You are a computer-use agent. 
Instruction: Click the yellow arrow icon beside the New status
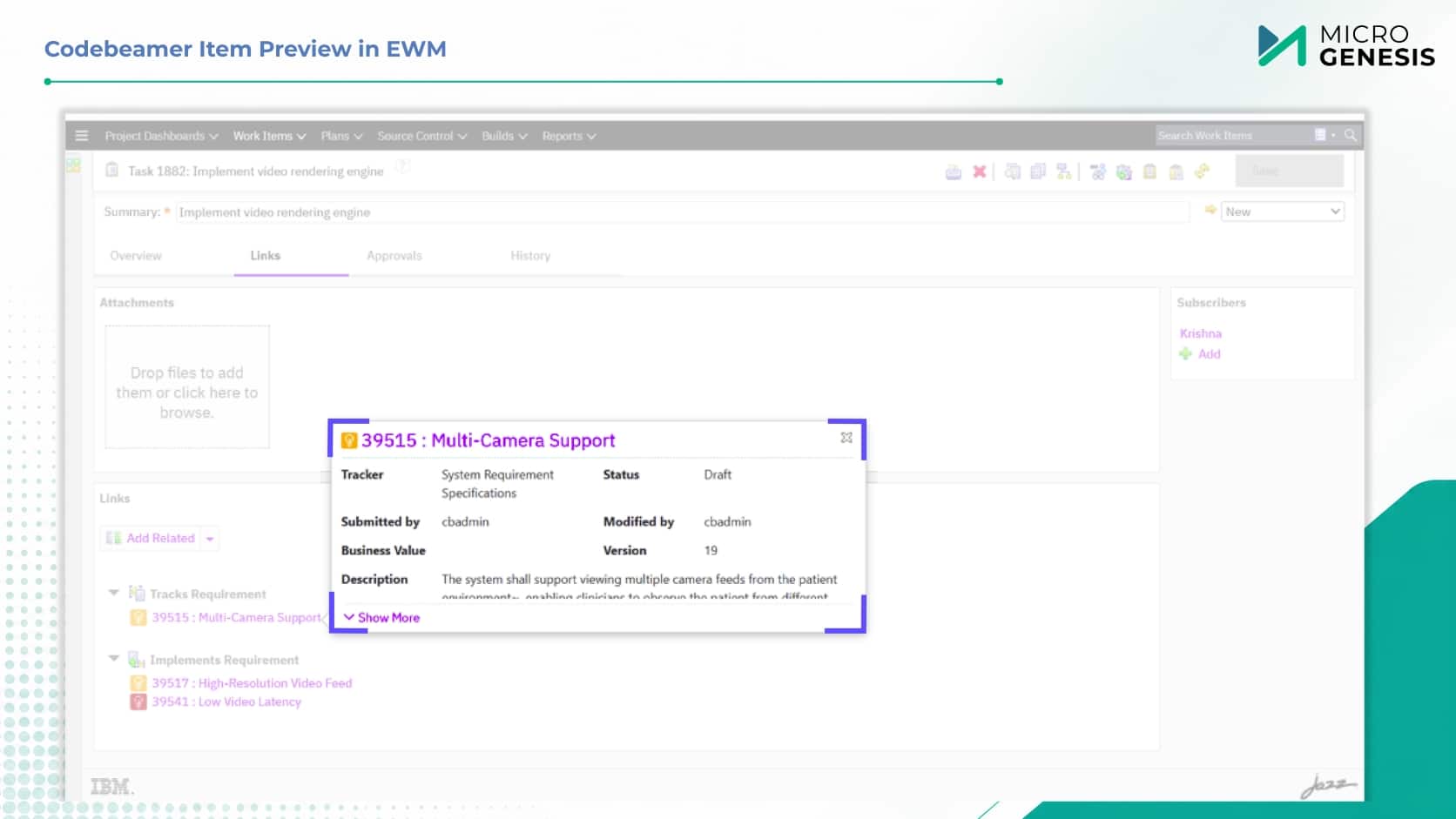click(1210, 211)
